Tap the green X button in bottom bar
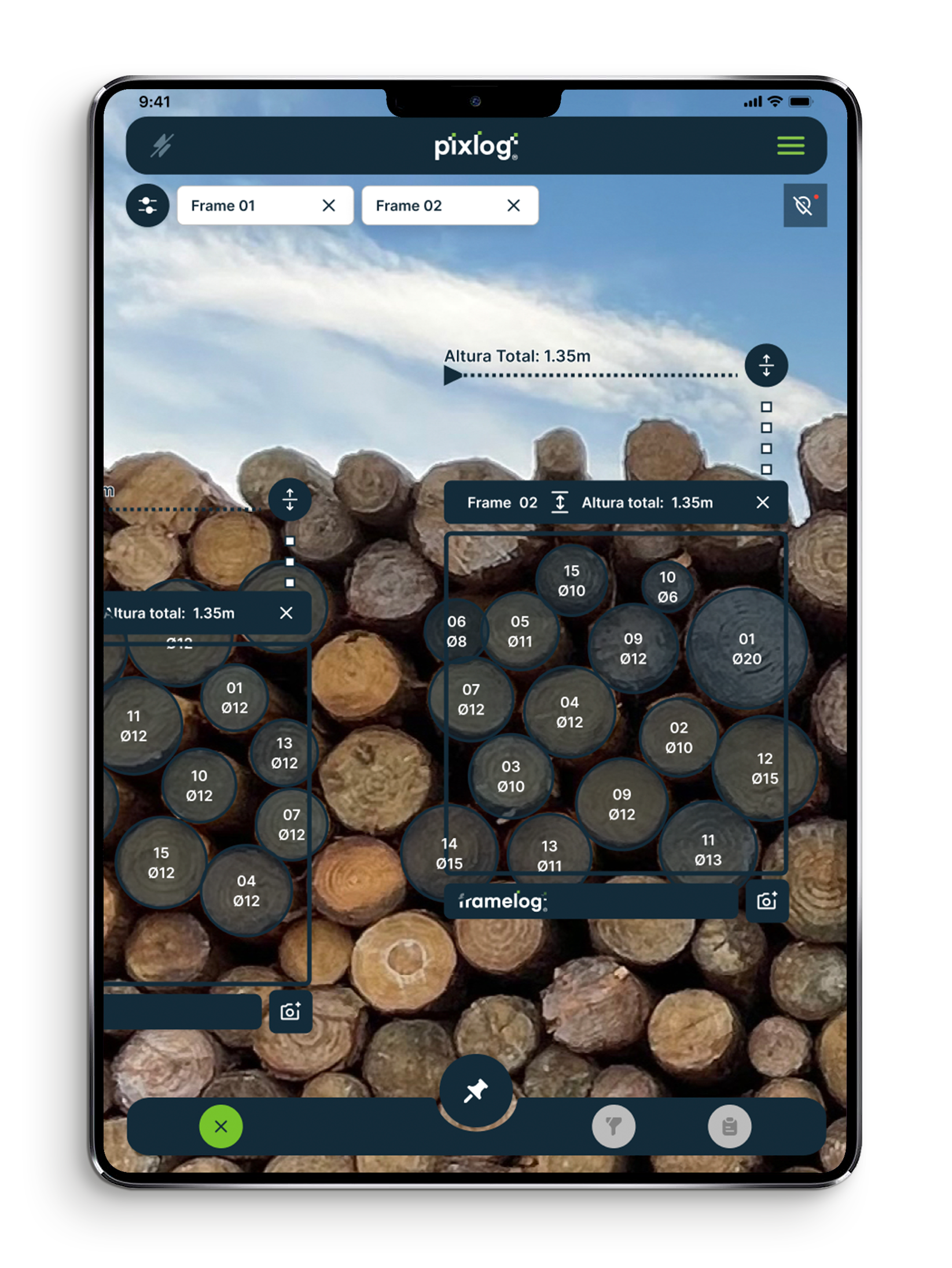This screenshot has width=952, height=1268. (220, 1126)
